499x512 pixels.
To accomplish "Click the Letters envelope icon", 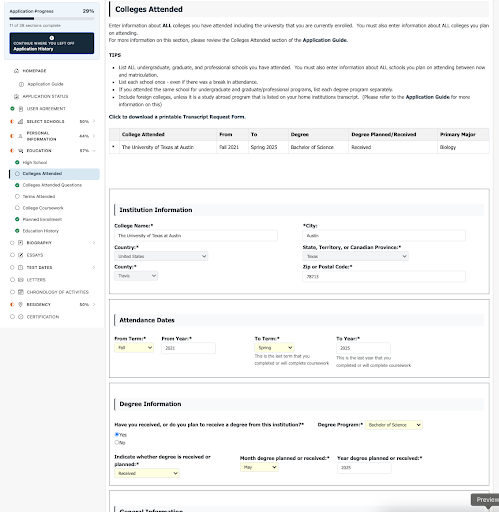I will pyautogui.click(x=21, y=280).
